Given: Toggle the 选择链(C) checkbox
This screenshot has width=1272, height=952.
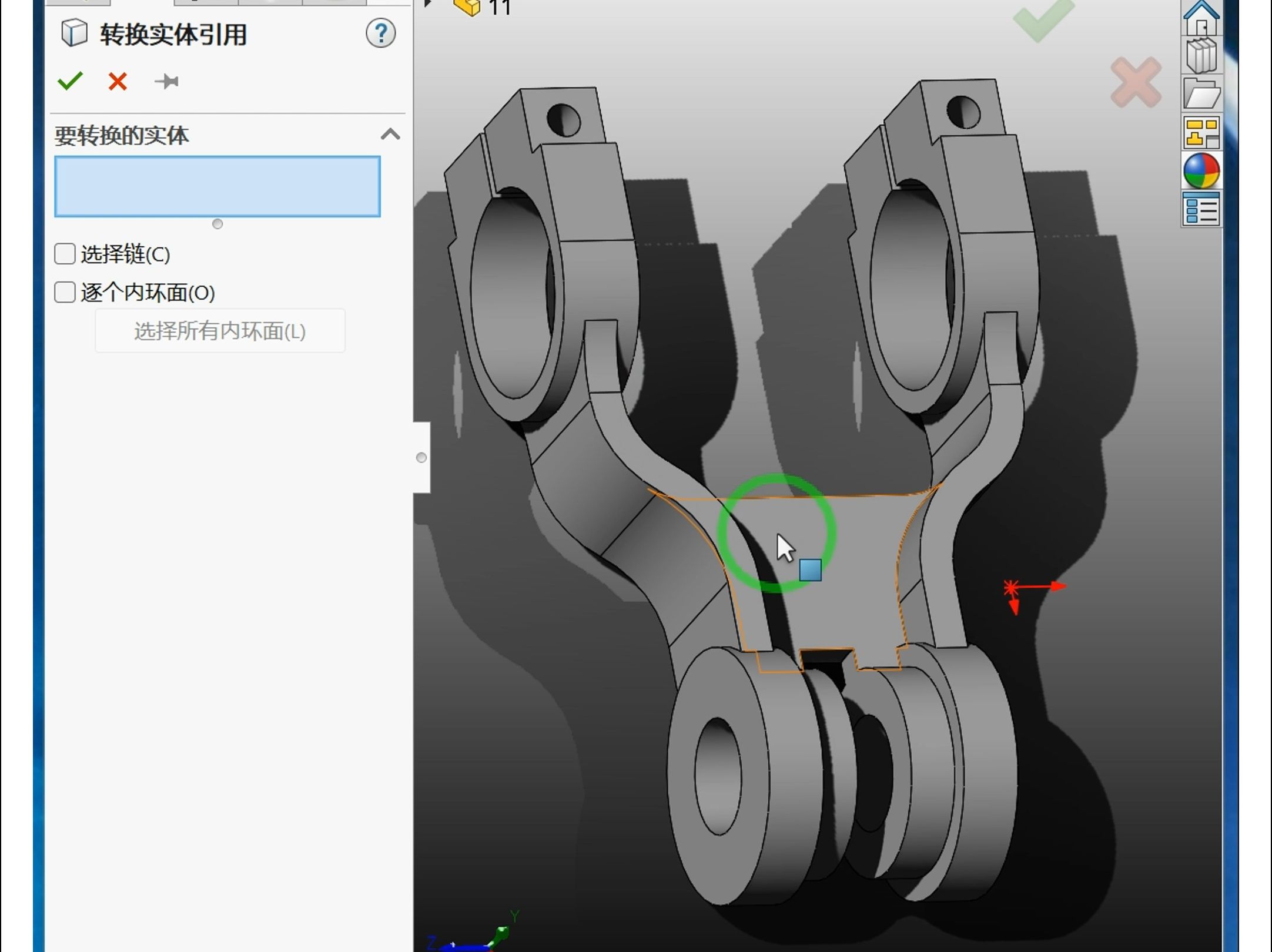Looking at the screenshot, I should tap(64, 253).
